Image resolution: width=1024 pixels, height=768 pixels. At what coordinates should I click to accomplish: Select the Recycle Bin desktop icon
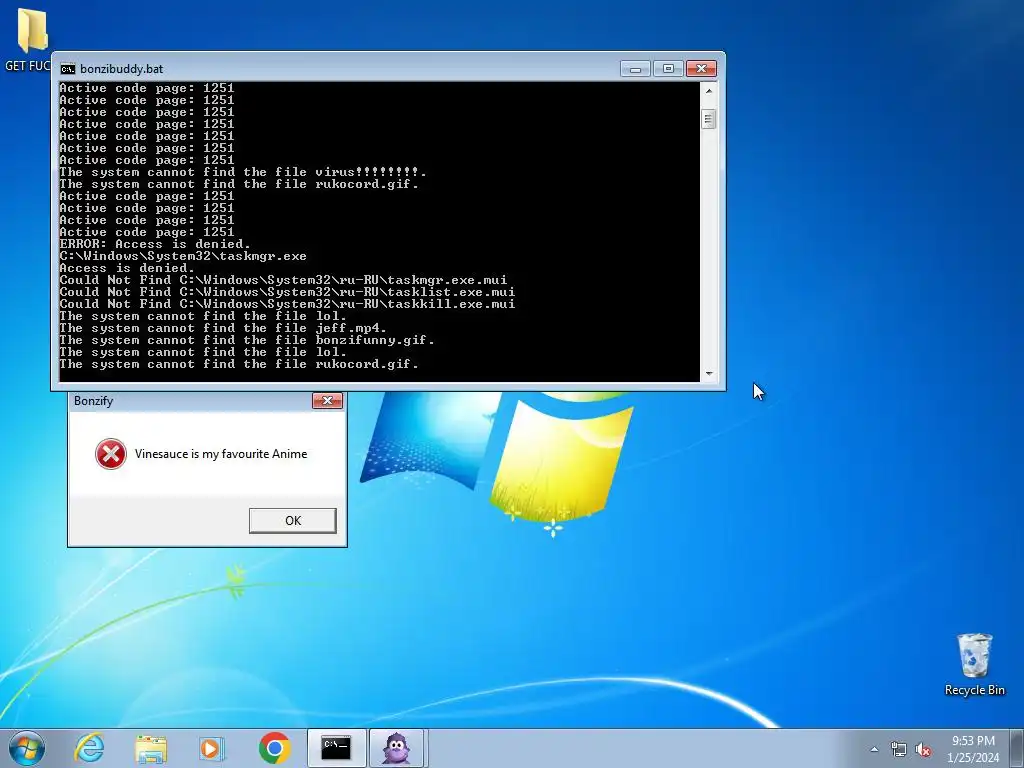point(974,664)
